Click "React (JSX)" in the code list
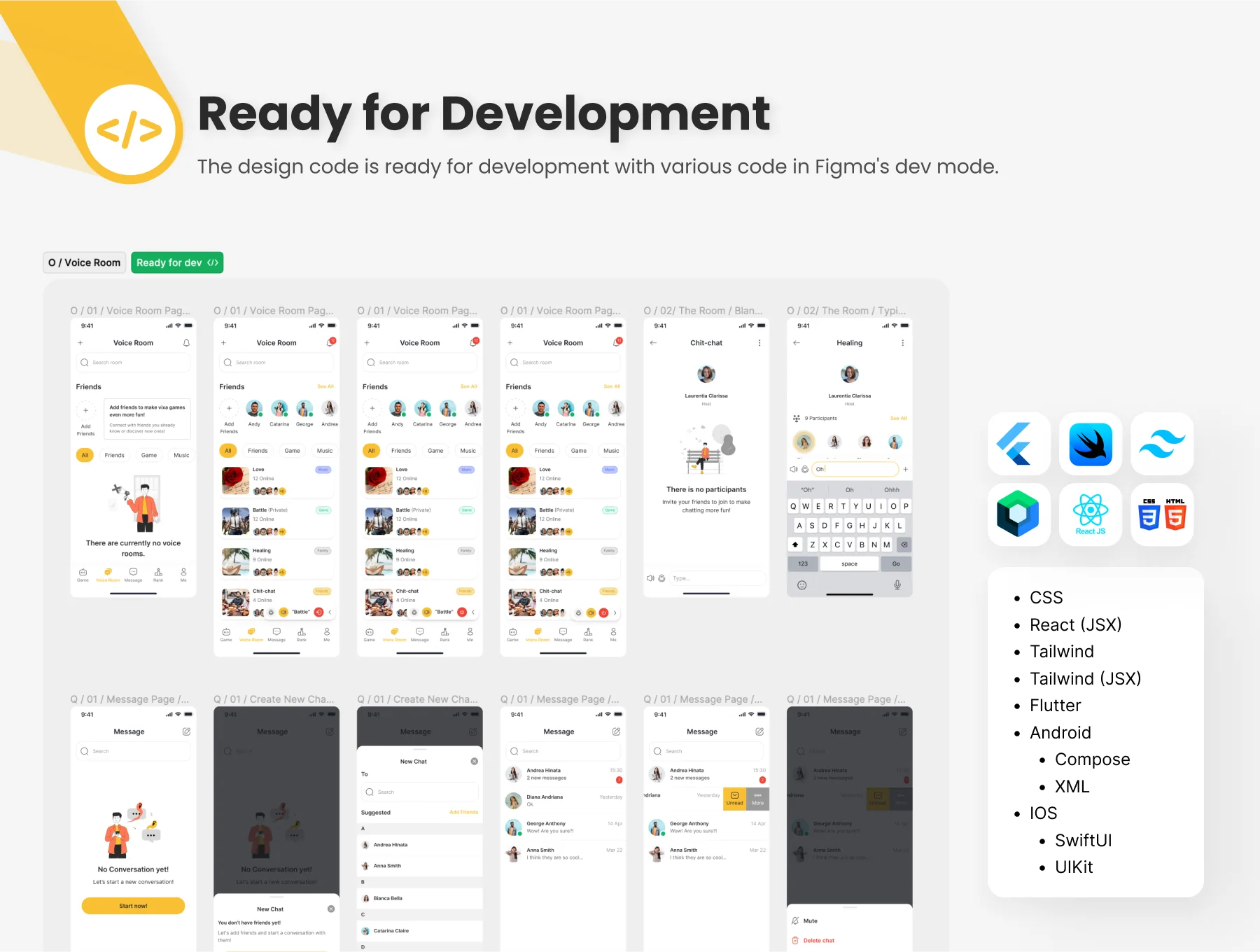This screenshot has width=1260, height=952. 1075,624
